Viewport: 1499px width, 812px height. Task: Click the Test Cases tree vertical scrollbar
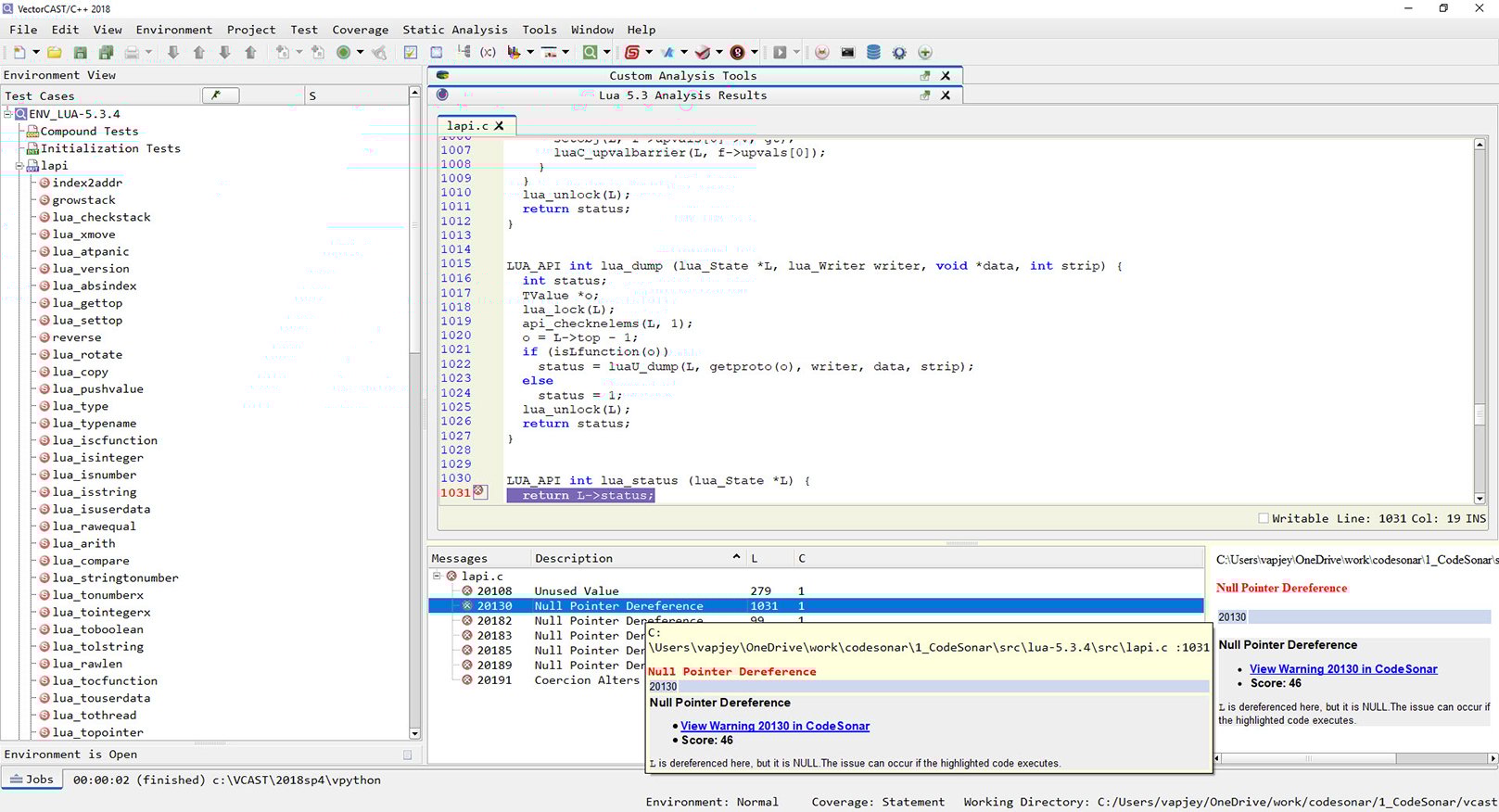pos(414,412)
